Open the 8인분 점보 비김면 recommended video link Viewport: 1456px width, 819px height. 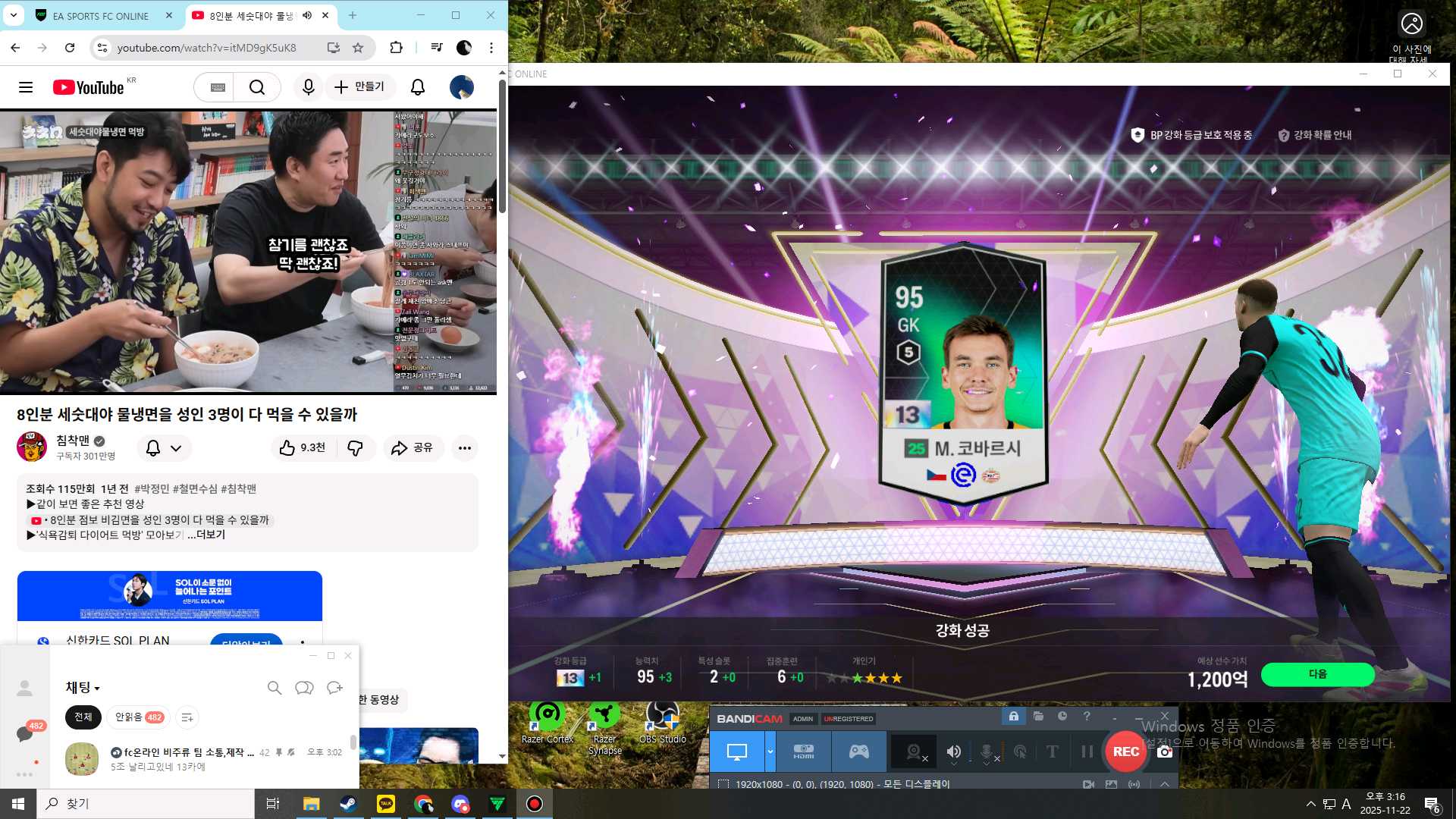(152, 520)
